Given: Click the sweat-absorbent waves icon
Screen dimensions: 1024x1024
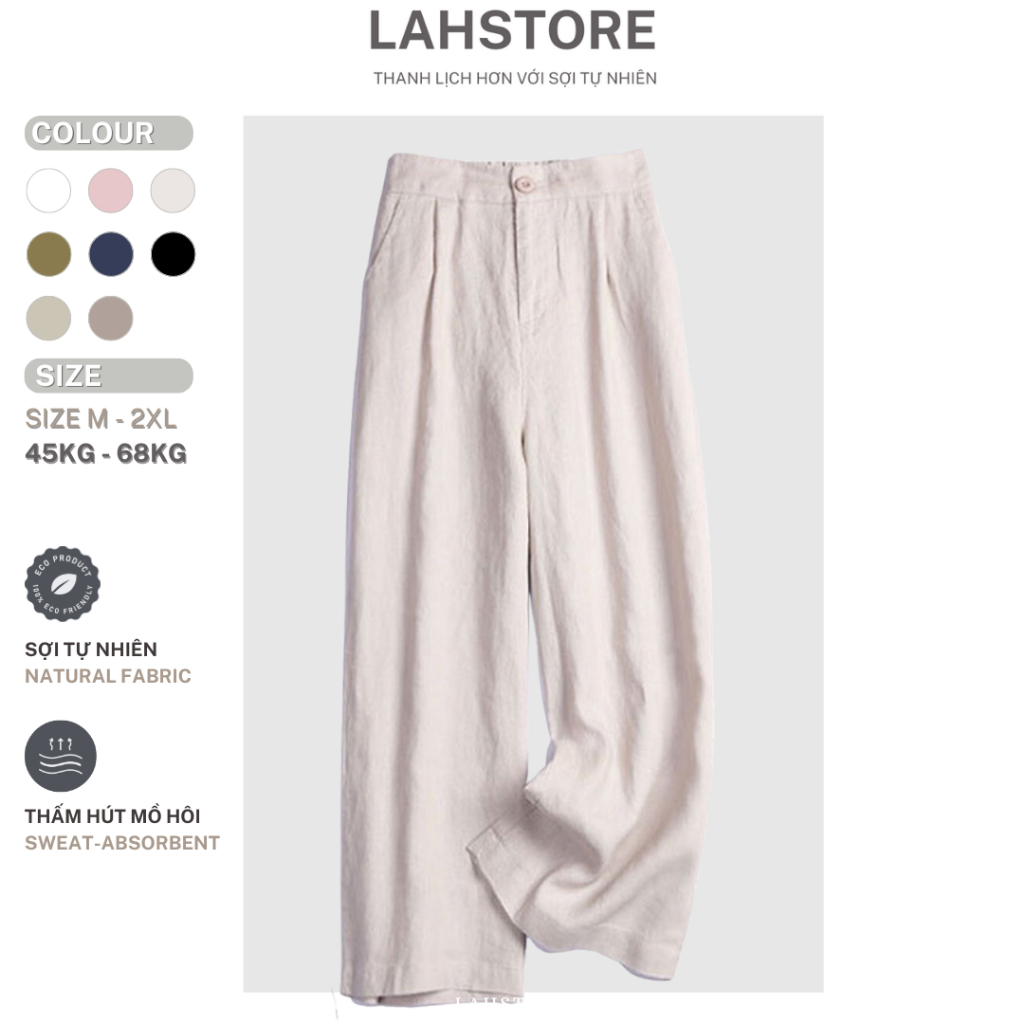Looking at the screenshot, I should tap(60, 756).
